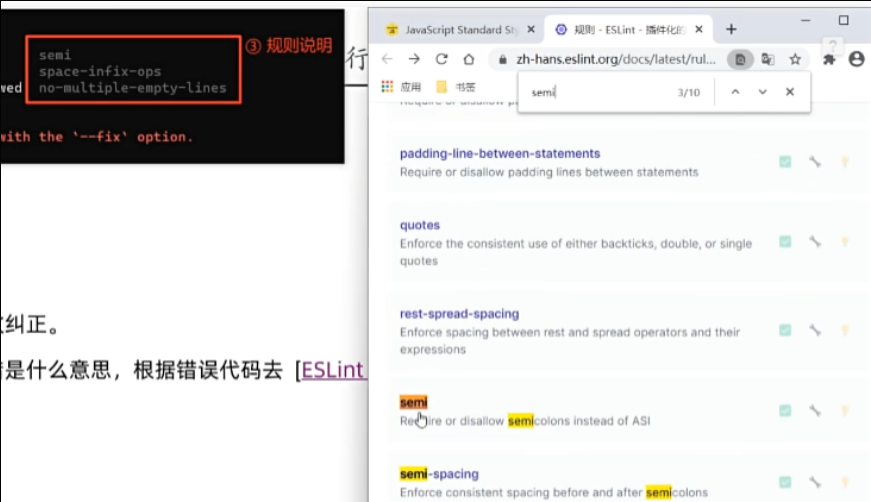Reload the ESLint rules page
This screenshot has height=502, width=871.
pos(442,59)
